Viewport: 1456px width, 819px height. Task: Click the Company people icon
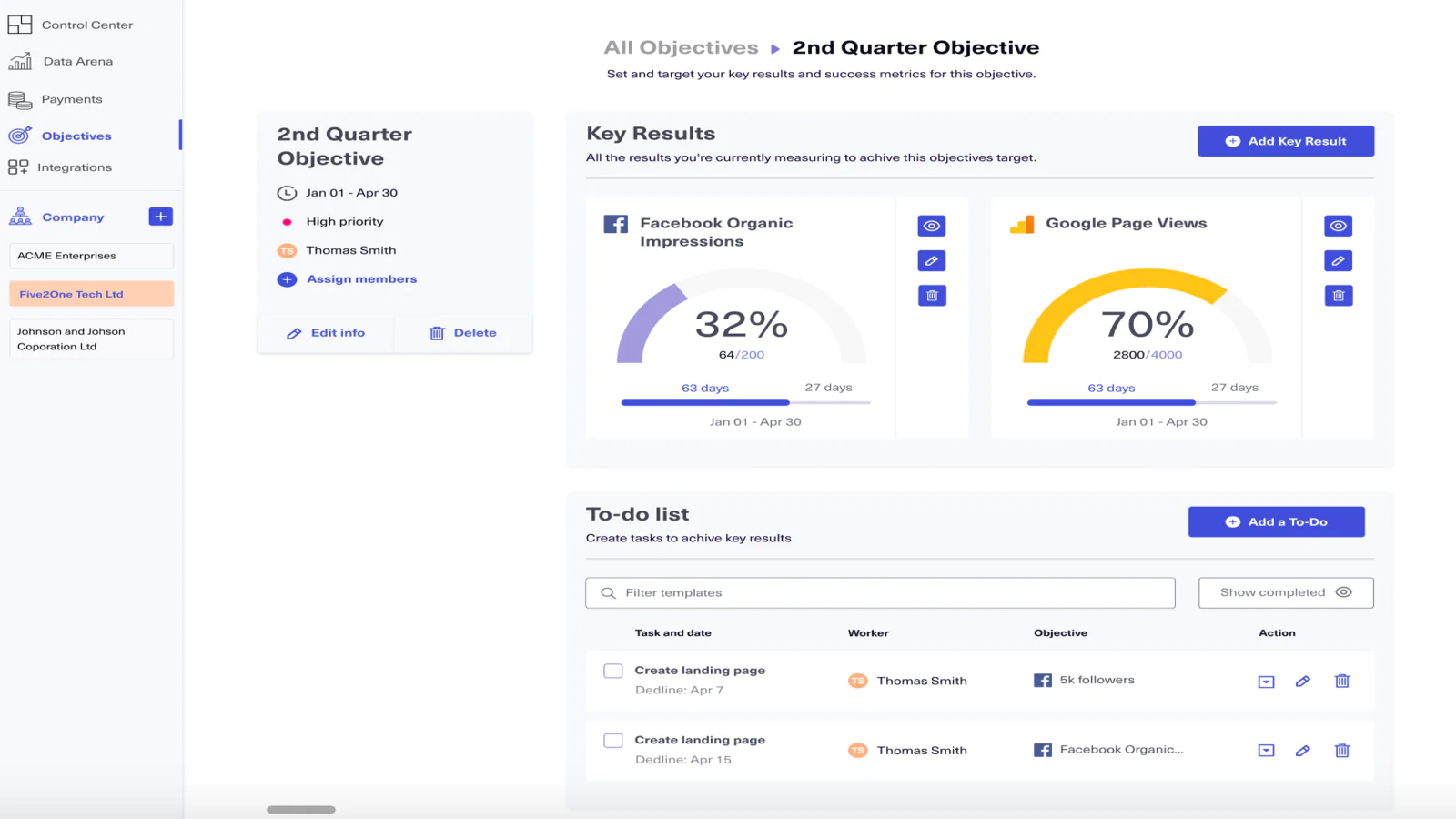click(20, 217)
